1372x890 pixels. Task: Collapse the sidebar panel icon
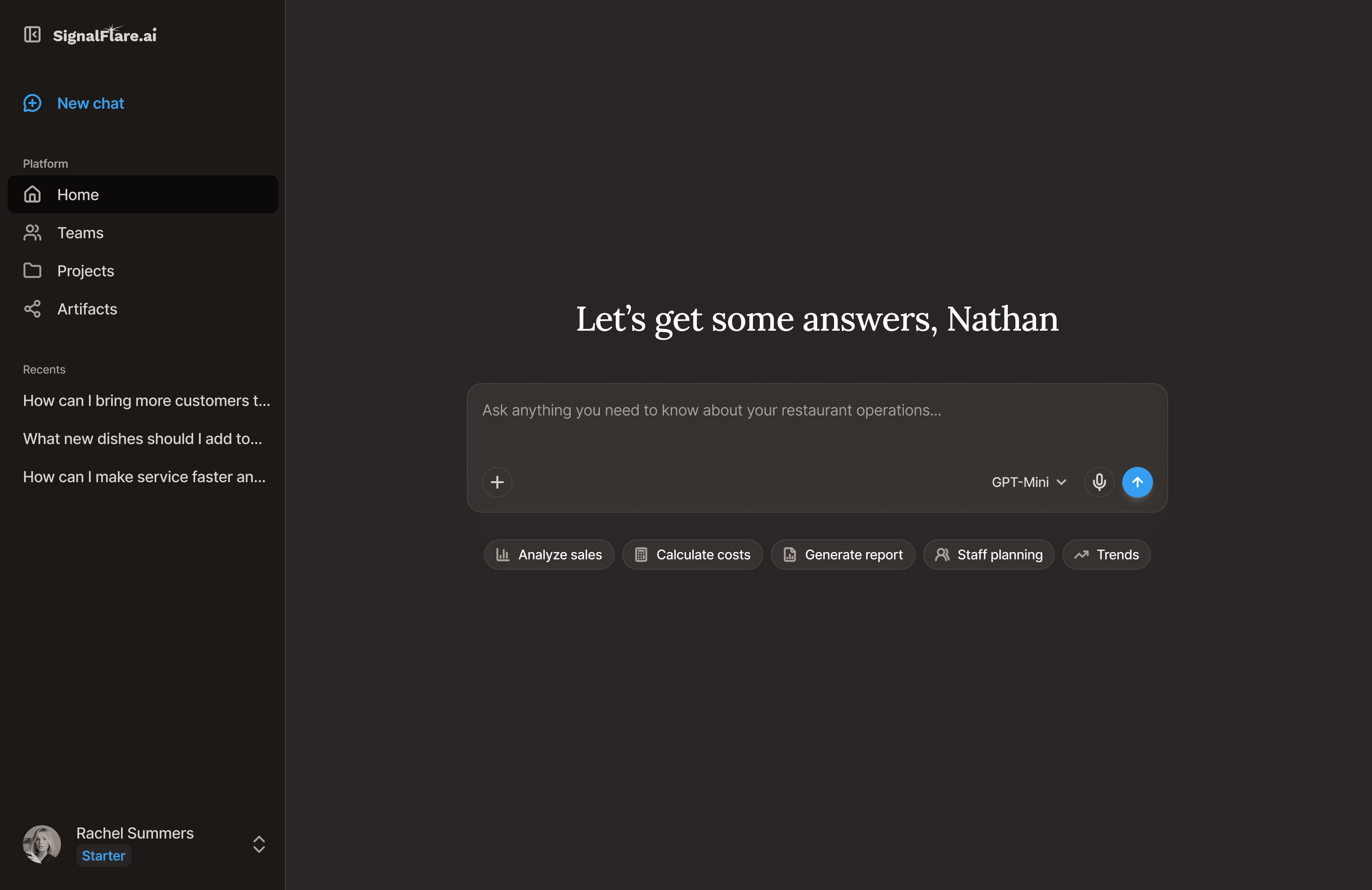click(32, 35)
